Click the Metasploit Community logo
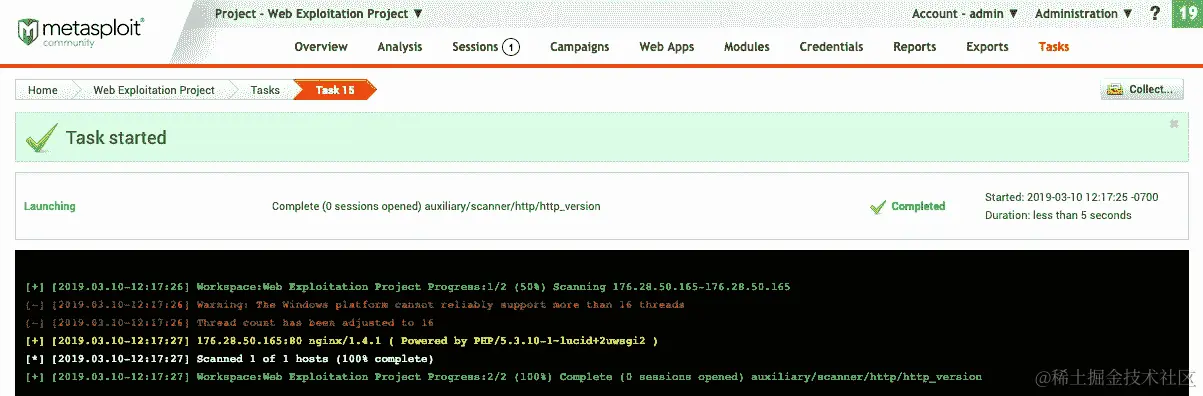The image size is (1203, 396). (x=80, y=31)
